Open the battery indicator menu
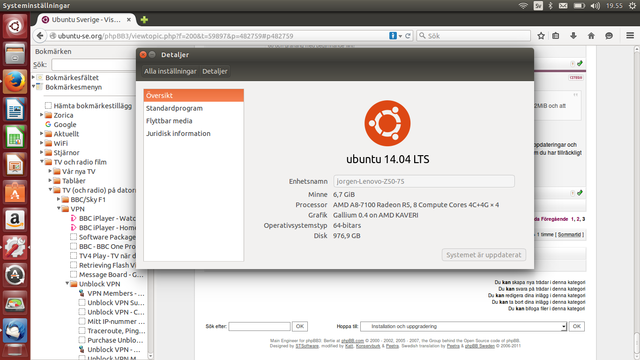640x360 pixels. click(579, 6)
